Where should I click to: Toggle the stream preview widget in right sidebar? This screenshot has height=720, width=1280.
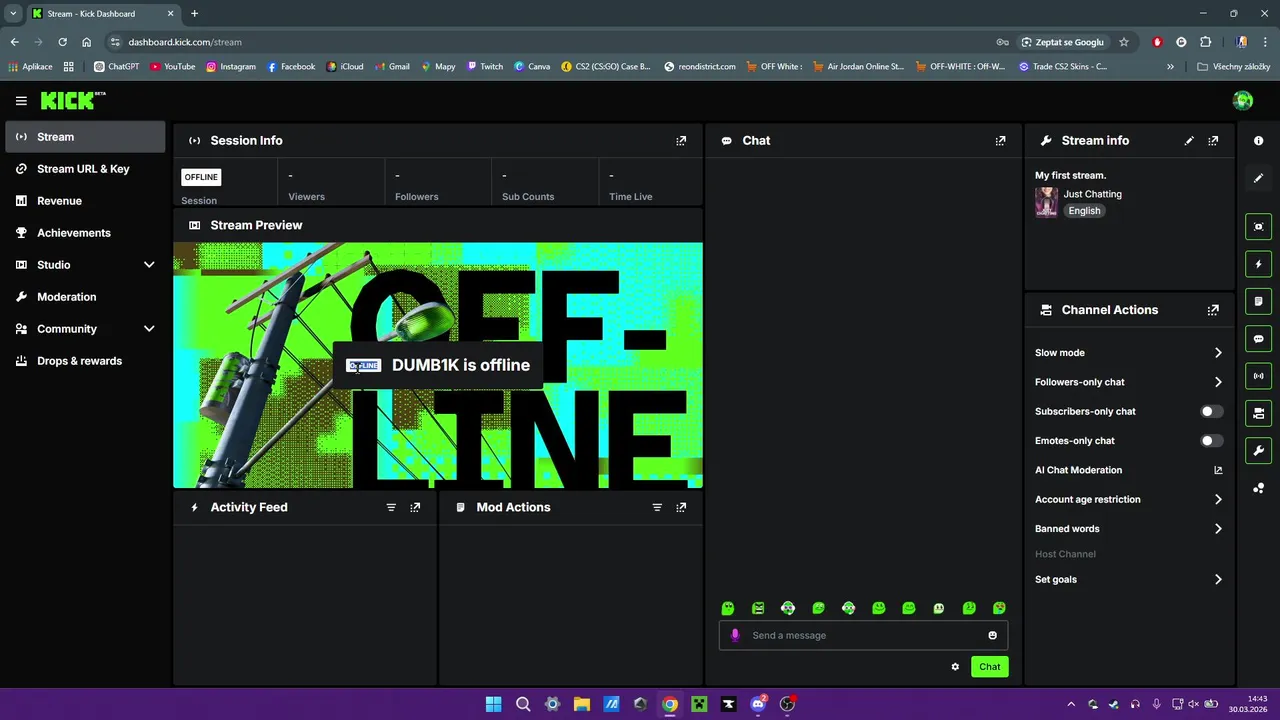(x=1258, y=227)
